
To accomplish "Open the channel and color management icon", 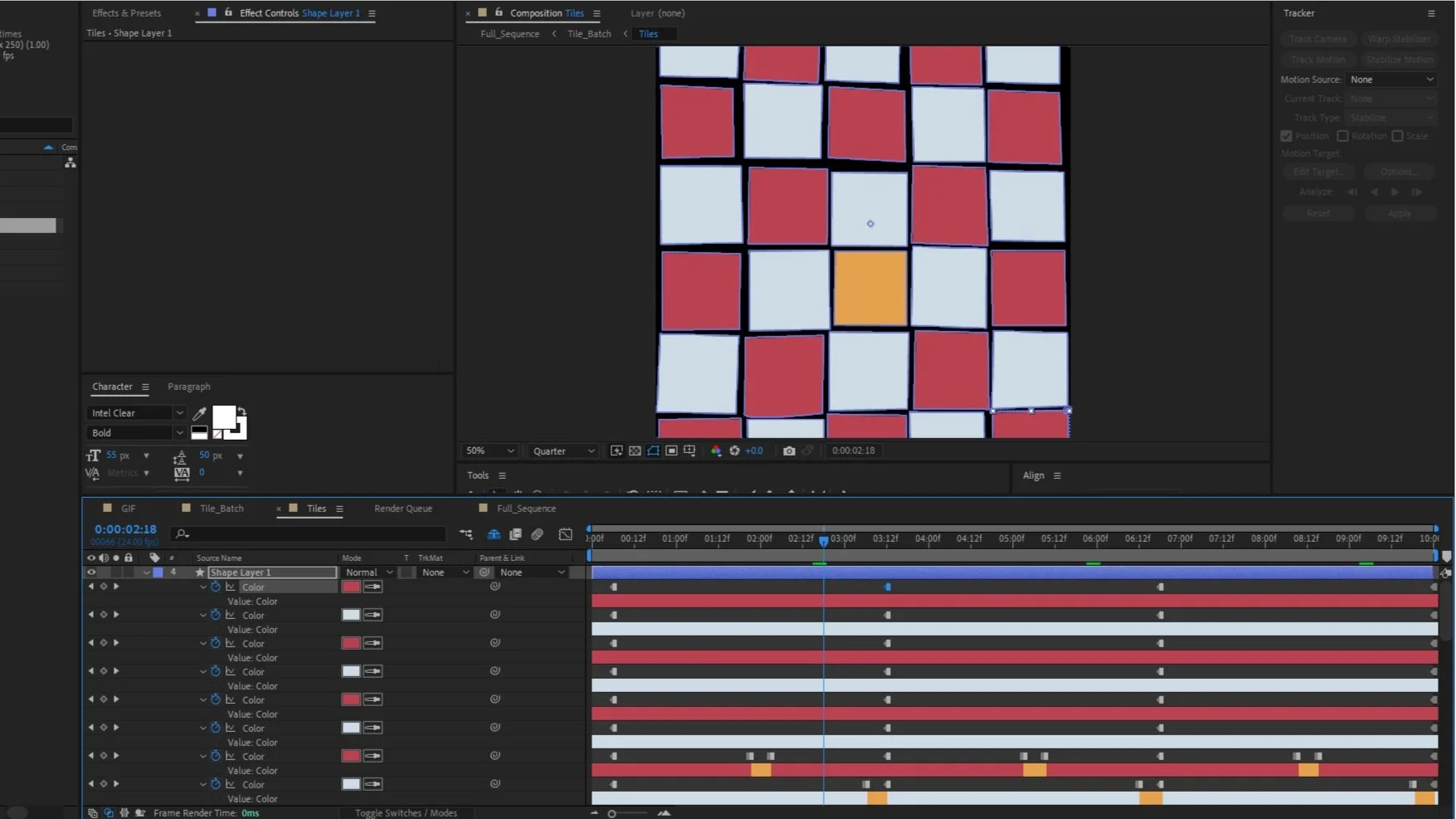I will click(716, 451).
